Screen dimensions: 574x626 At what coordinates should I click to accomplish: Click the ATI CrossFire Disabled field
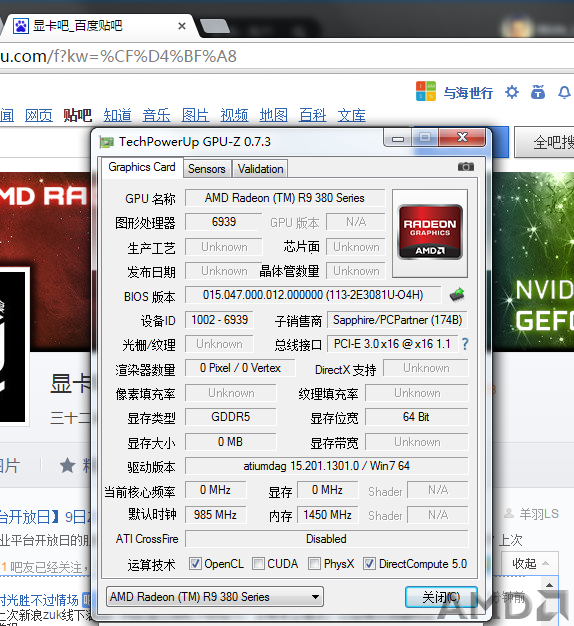[x=326, y=539]
